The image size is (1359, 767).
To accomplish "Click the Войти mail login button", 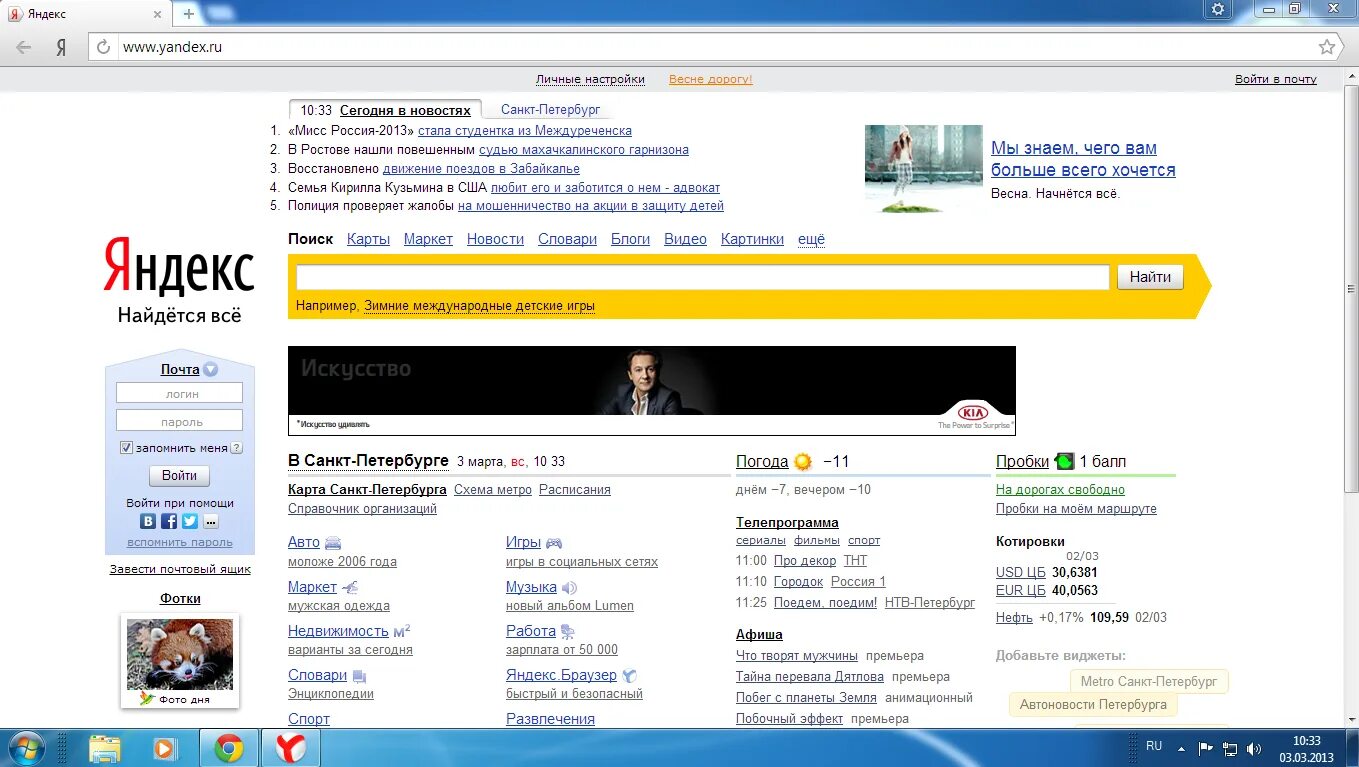I will click(x=179, y=476).
